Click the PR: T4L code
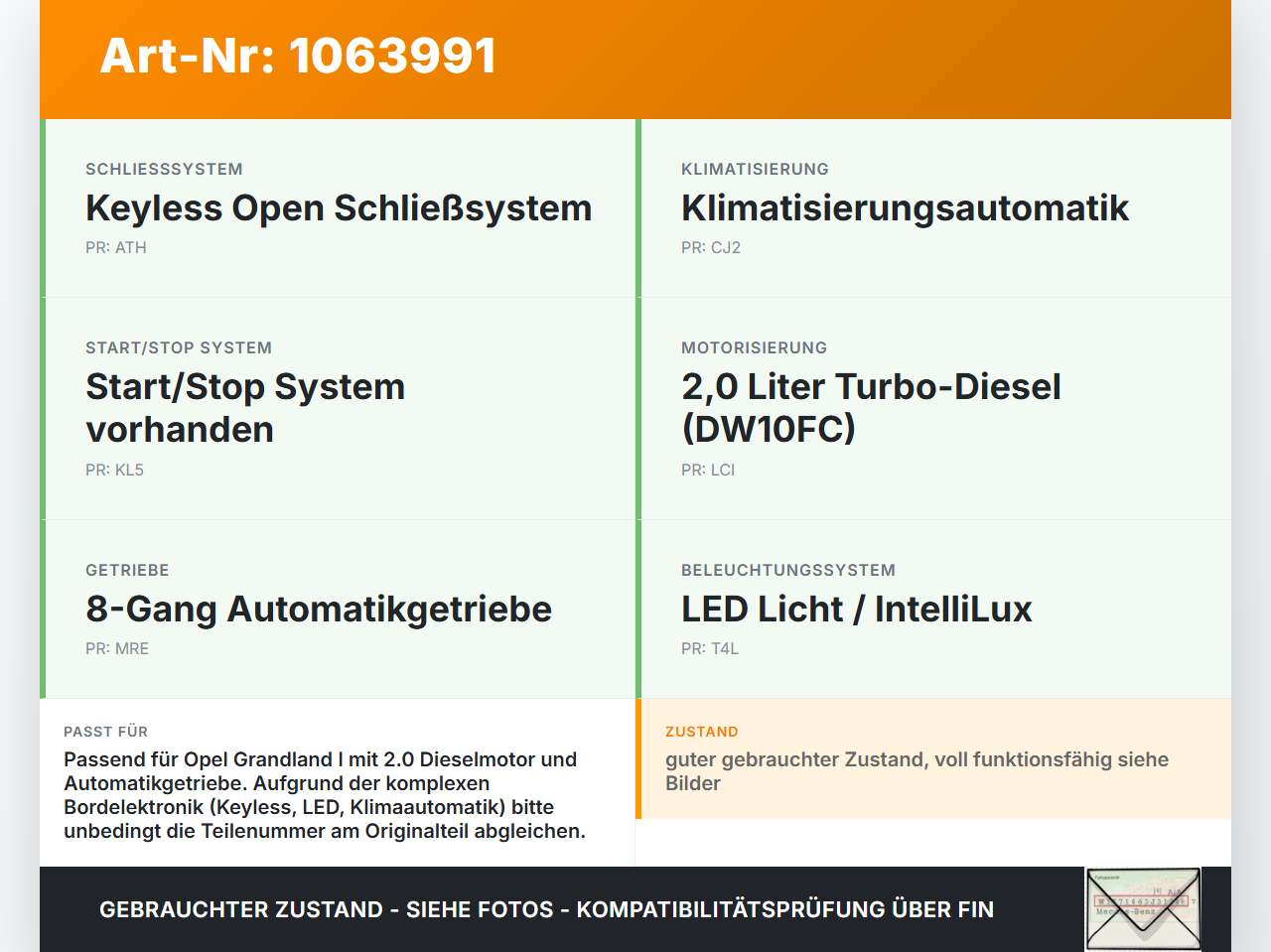 [x=710, y=648]
